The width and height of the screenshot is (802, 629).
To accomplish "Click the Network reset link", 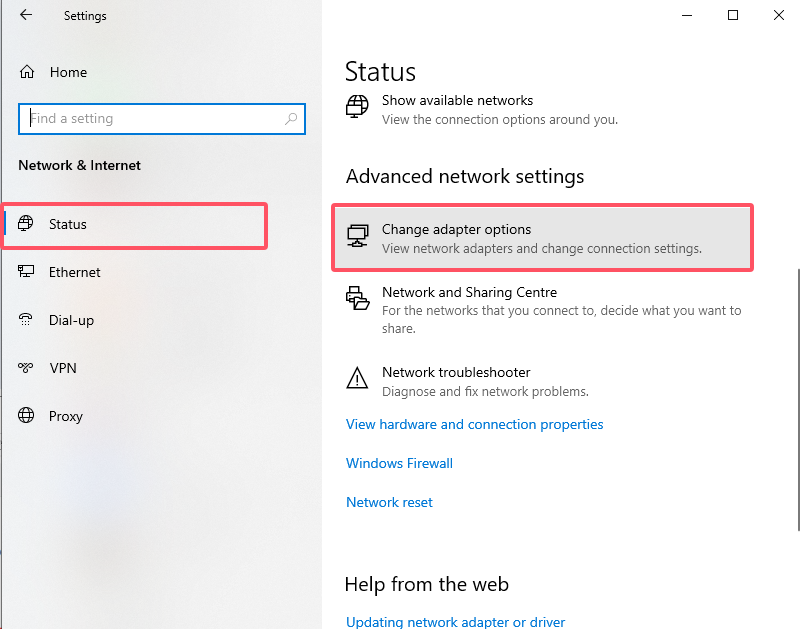I will [x=389, y=502].
